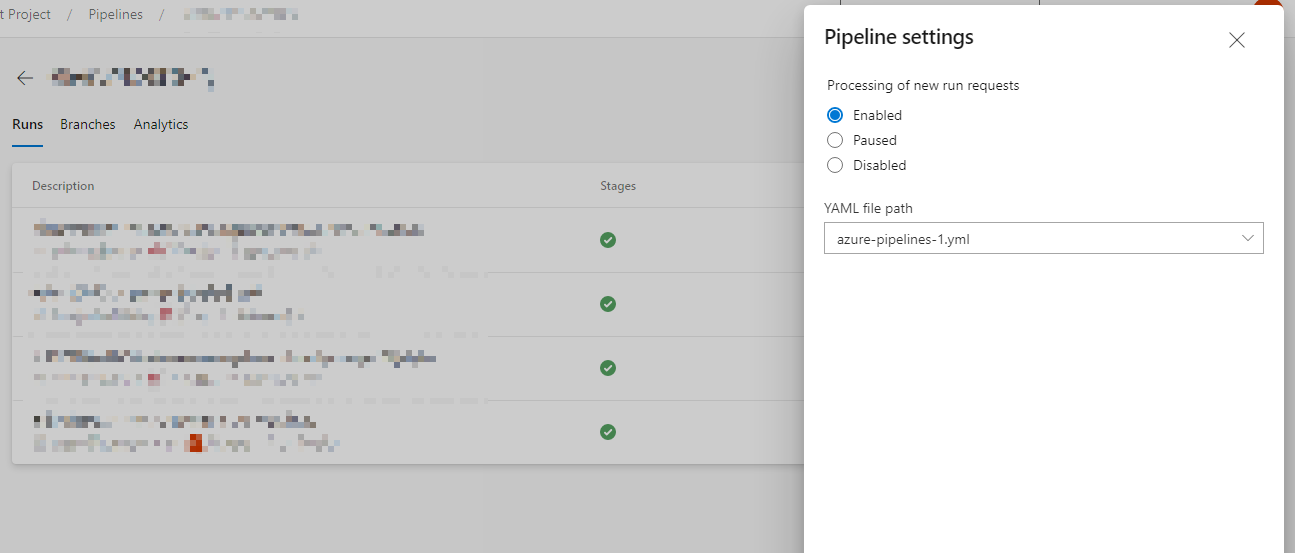Click the back arrow beside the pipeline name

tap(25, 78)
